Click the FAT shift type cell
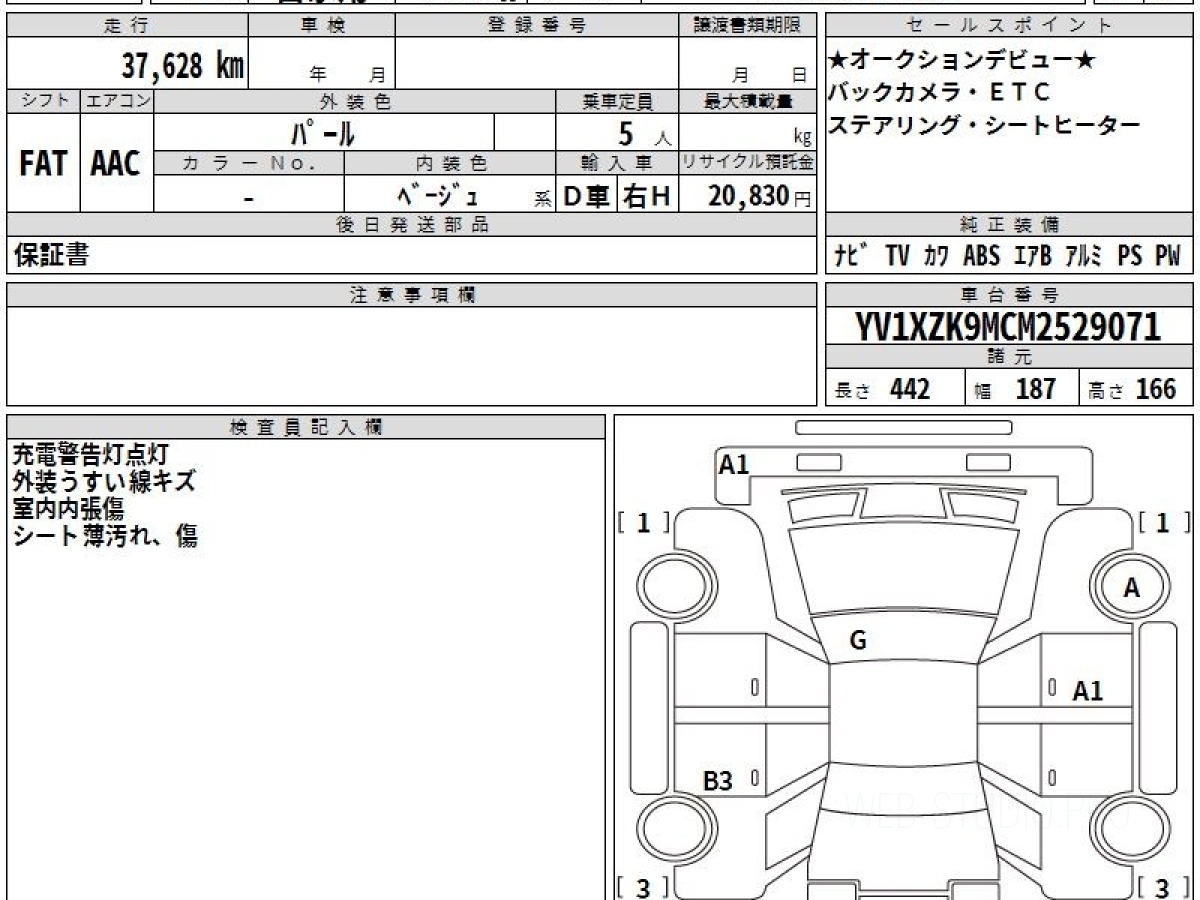 click(x=43, y=164)
